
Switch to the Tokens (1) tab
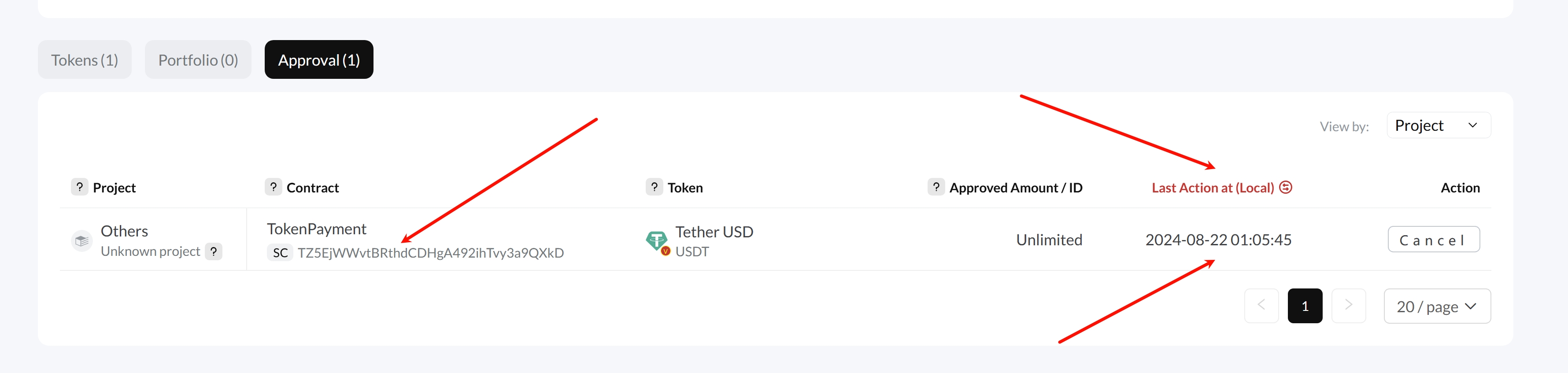85,59
